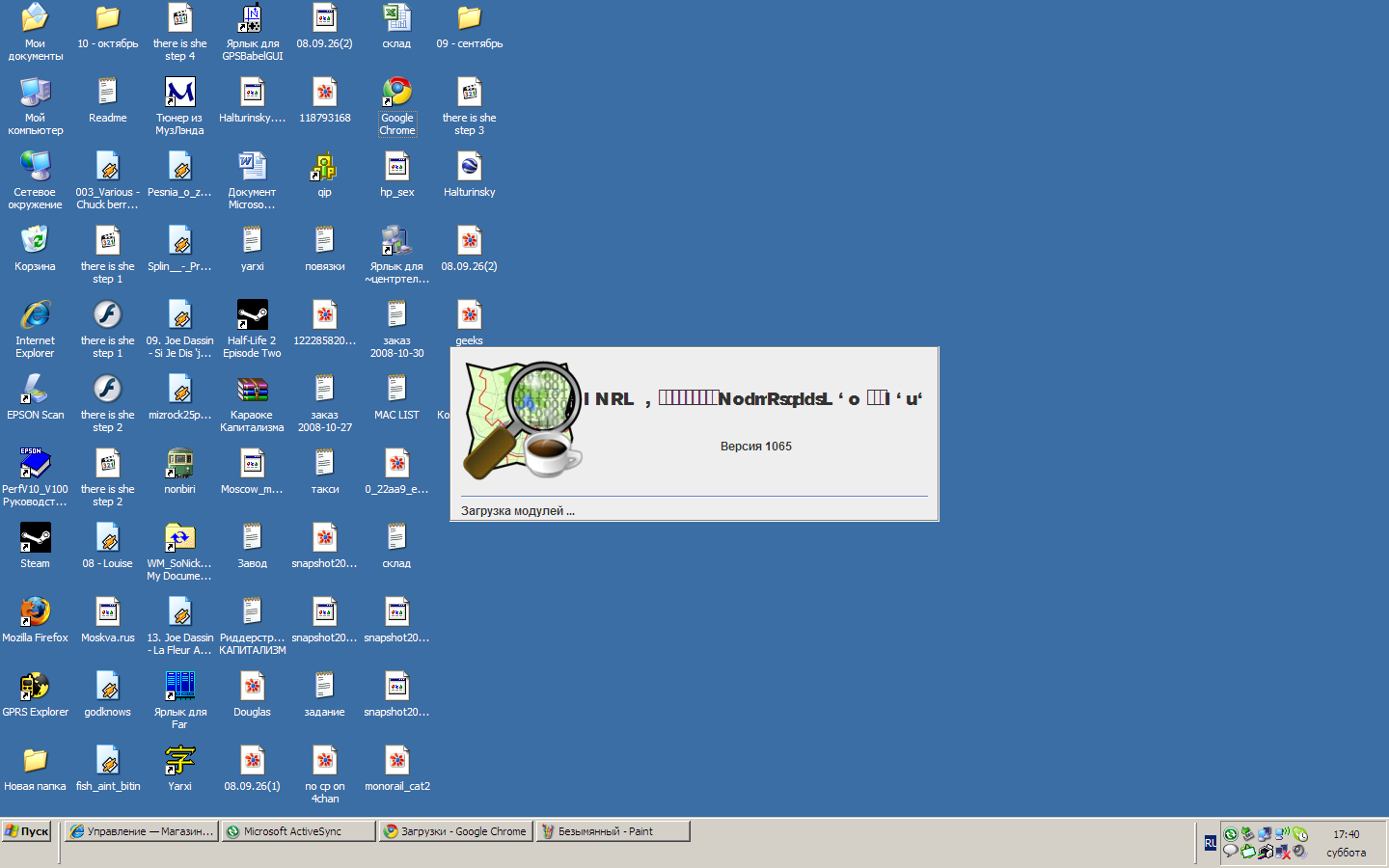
Task: Click the Yarxi dictionary shortcut
Action: click(x=179, y=761)
